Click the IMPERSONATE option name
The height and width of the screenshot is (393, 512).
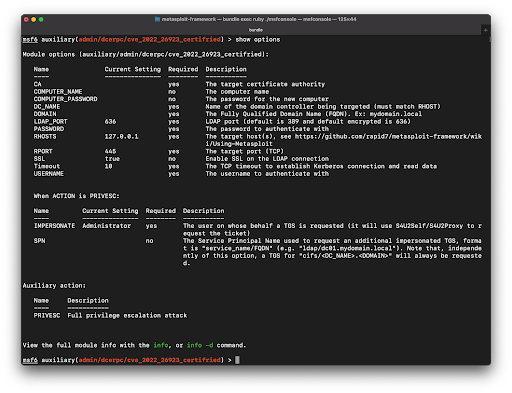tap(54, 226)
